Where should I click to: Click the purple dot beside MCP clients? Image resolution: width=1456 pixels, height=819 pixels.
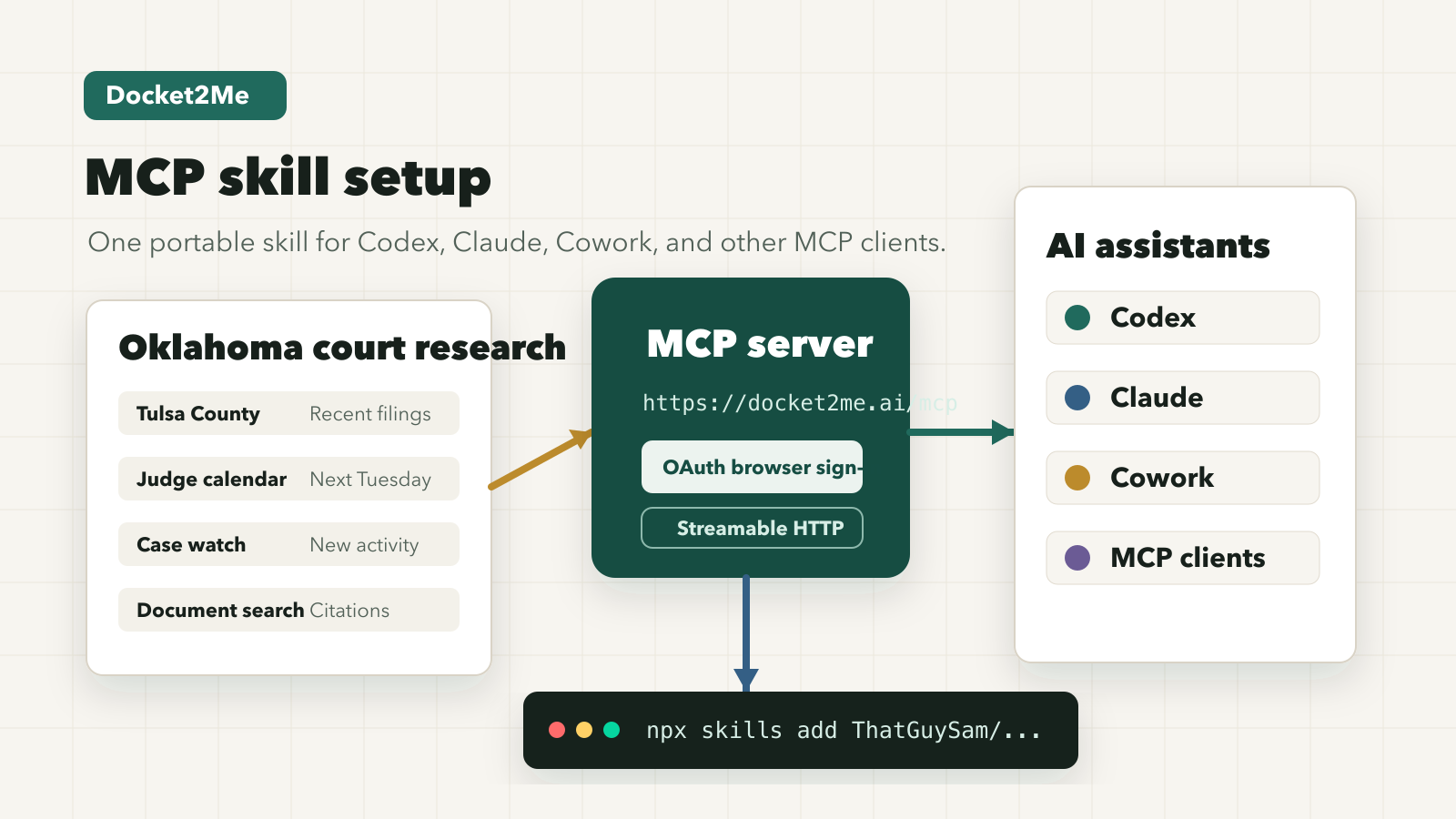pos(1077,558)
